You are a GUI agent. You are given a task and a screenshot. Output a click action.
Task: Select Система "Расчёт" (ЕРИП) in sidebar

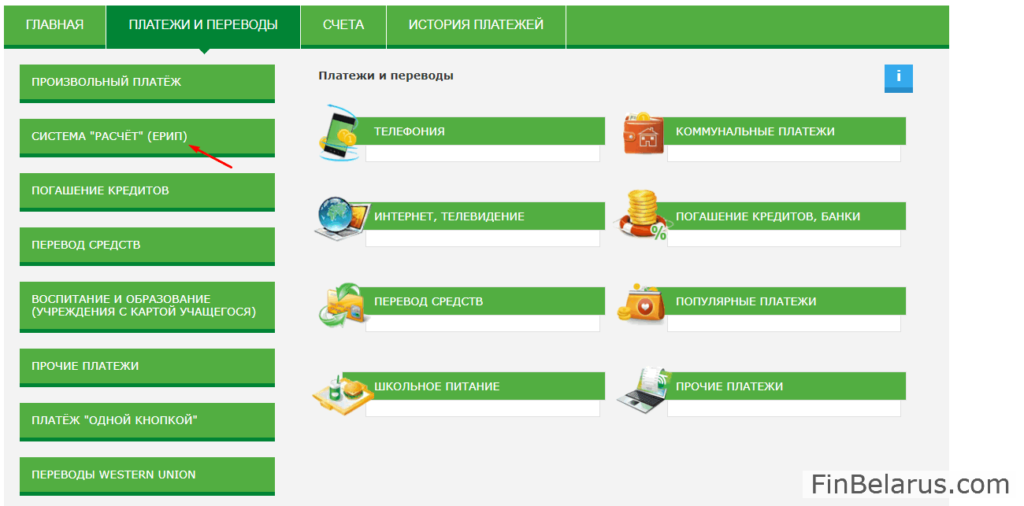point(146,136)
